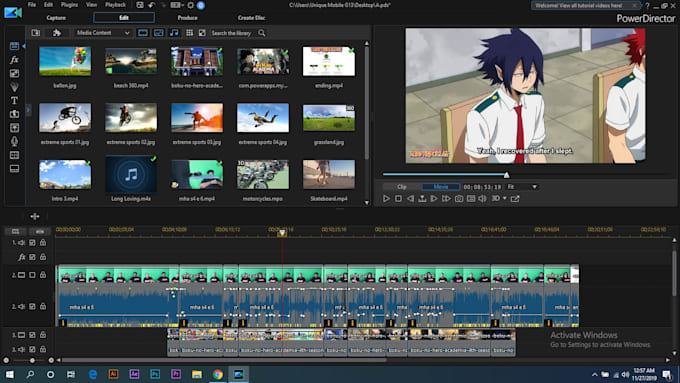Enable the video track 2 checkbox
The height and width of the screenshot is (383, 680).
pyautogui.click(x=33, y=275)
